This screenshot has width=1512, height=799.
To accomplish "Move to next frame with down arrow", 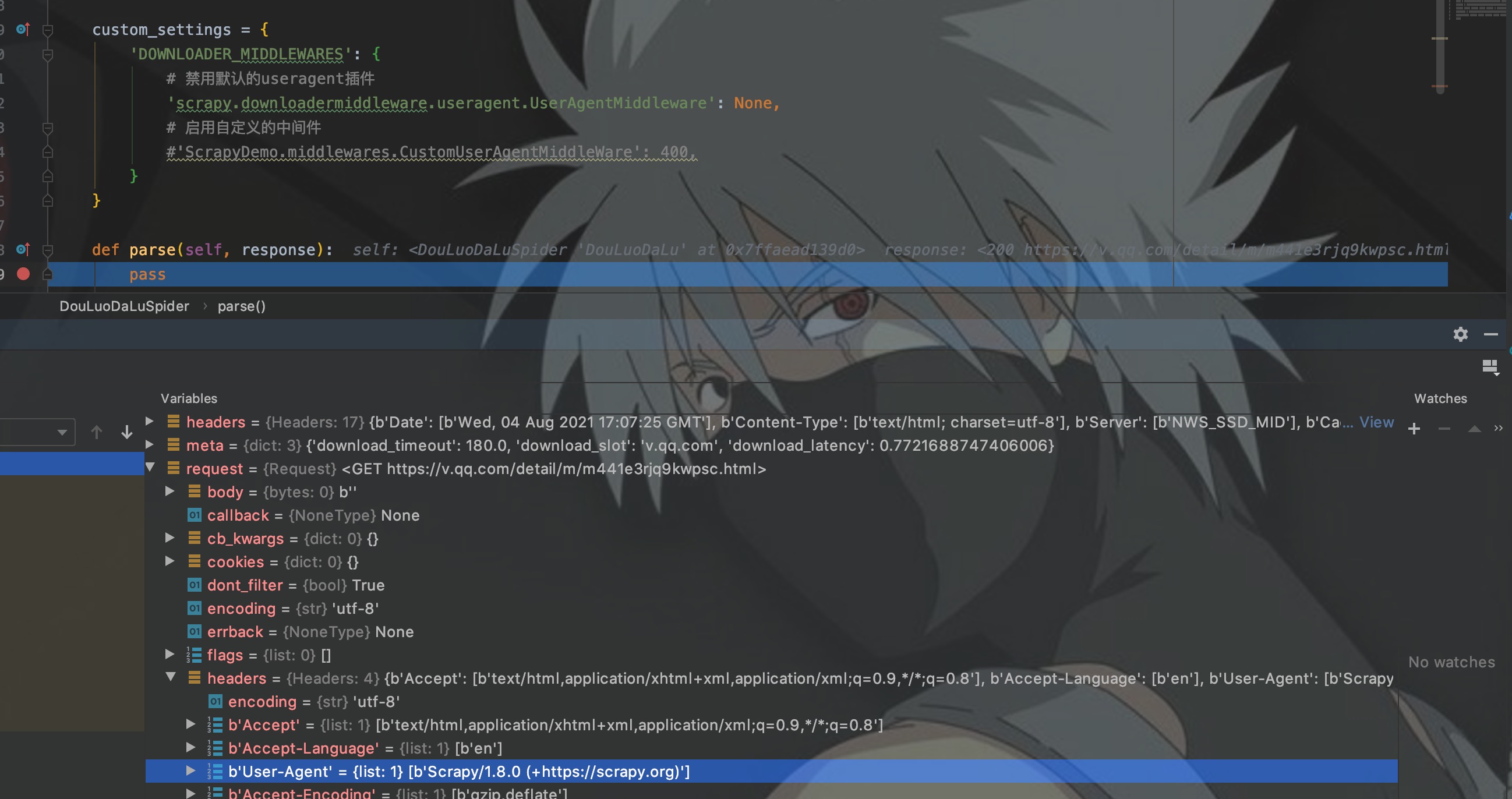I will tap(127, 432).
